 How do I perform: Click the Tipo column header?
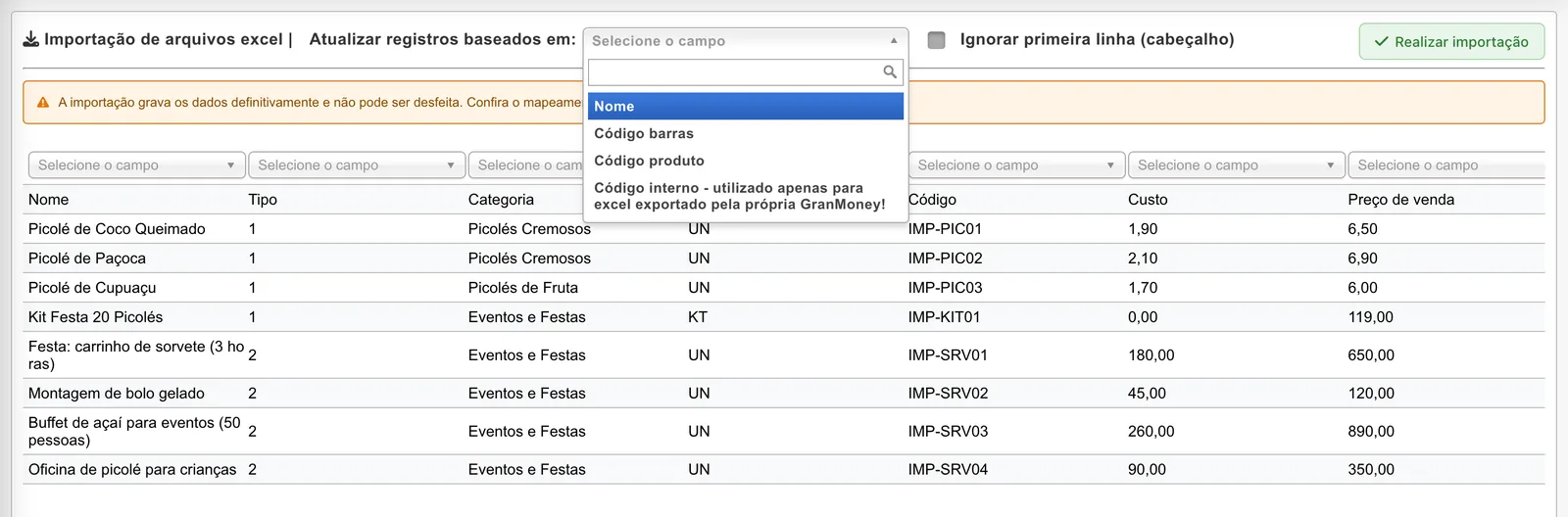[x=263, y=199]
